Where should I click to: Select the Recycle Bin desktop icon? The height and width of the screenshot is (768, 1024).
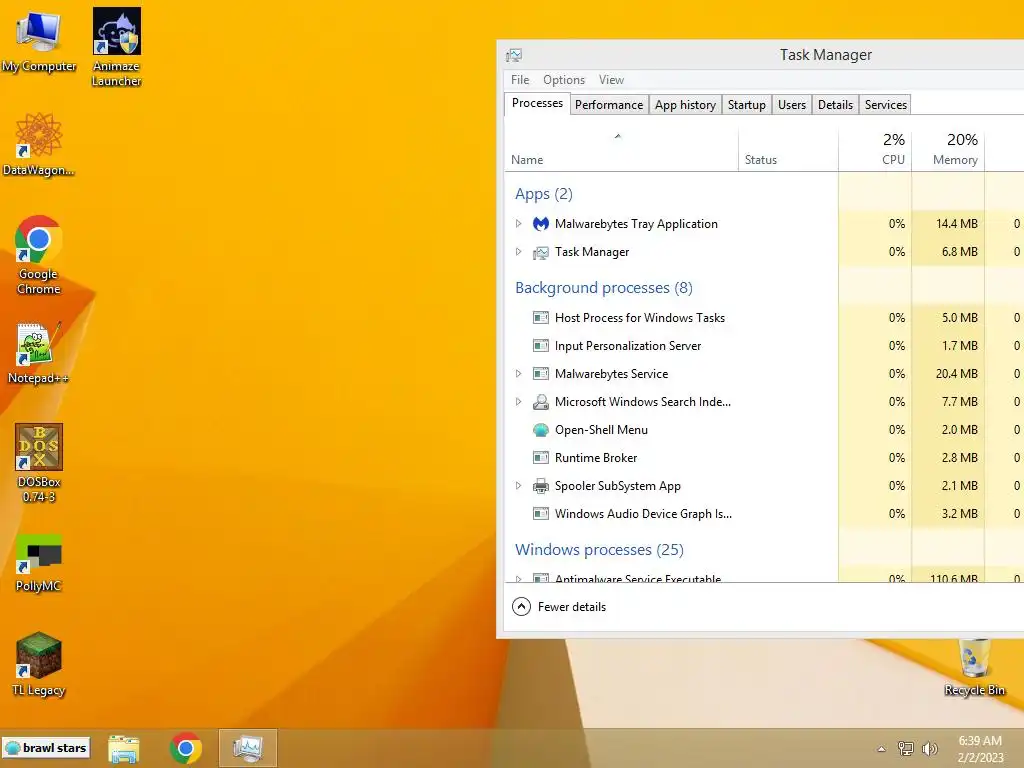click(974, 667)
